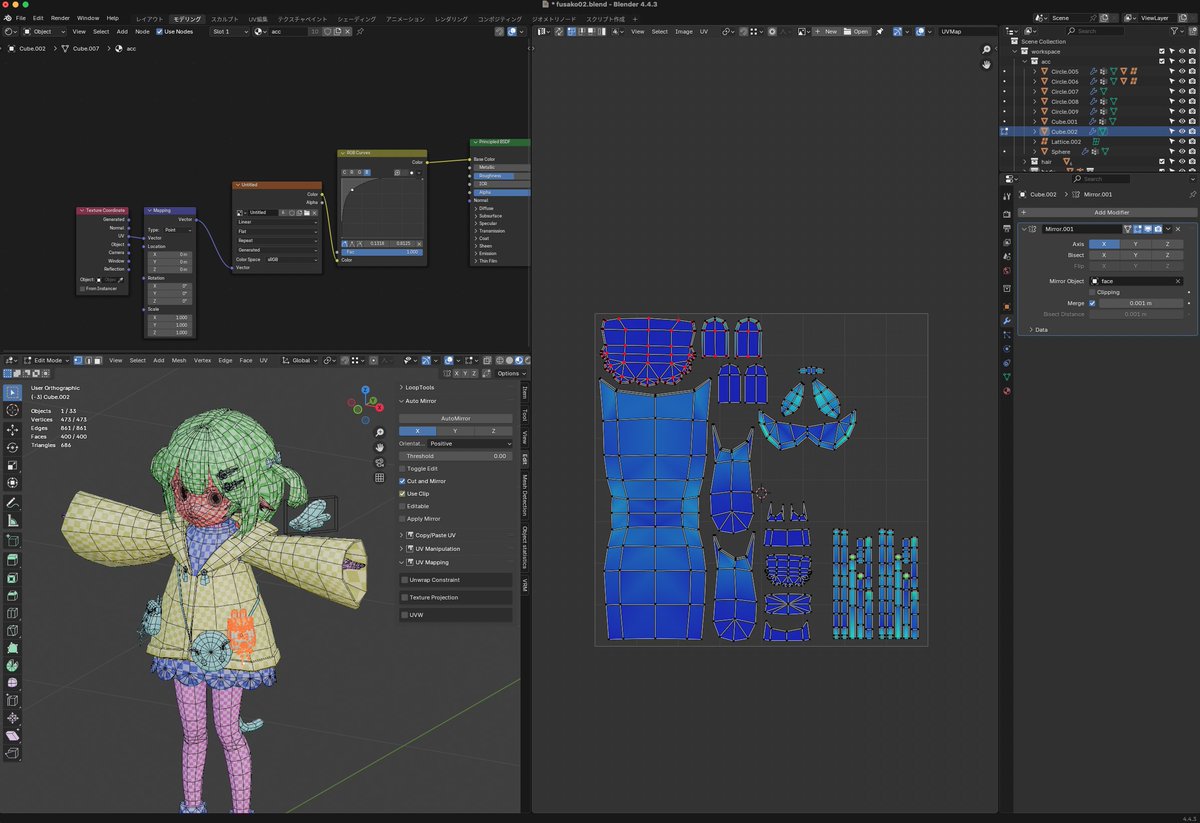The height and width of the screenshot is (823, 1200).
Task: Switch to vertex select mode in the 3D viewport
Action: 79,360
